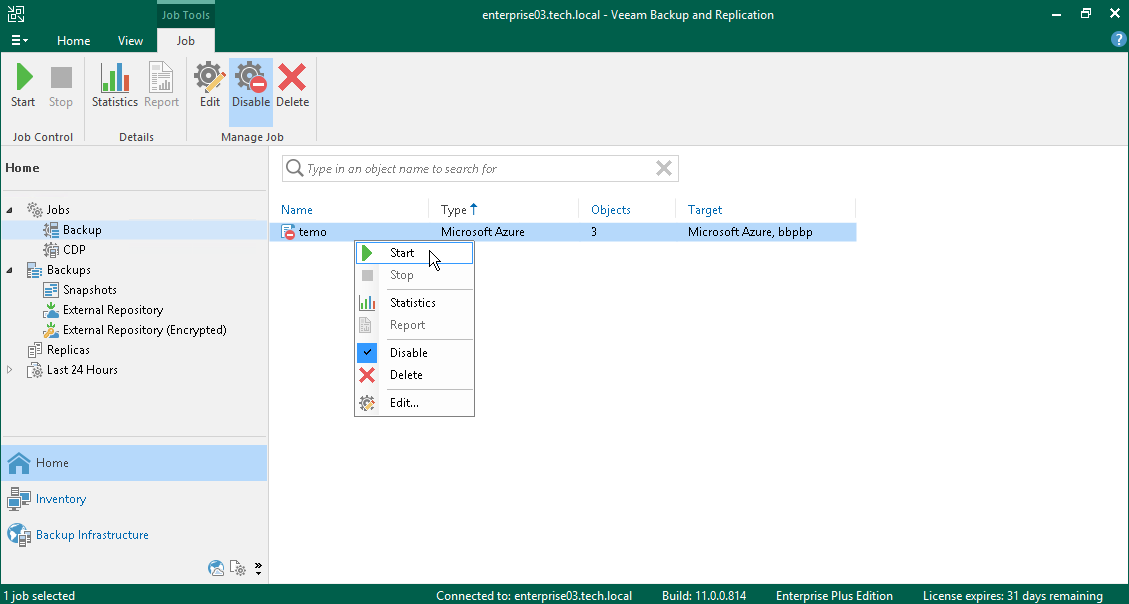Expand the navigation pane overflow chevron
1129x604 pixels.
click(x=258, y=568)
